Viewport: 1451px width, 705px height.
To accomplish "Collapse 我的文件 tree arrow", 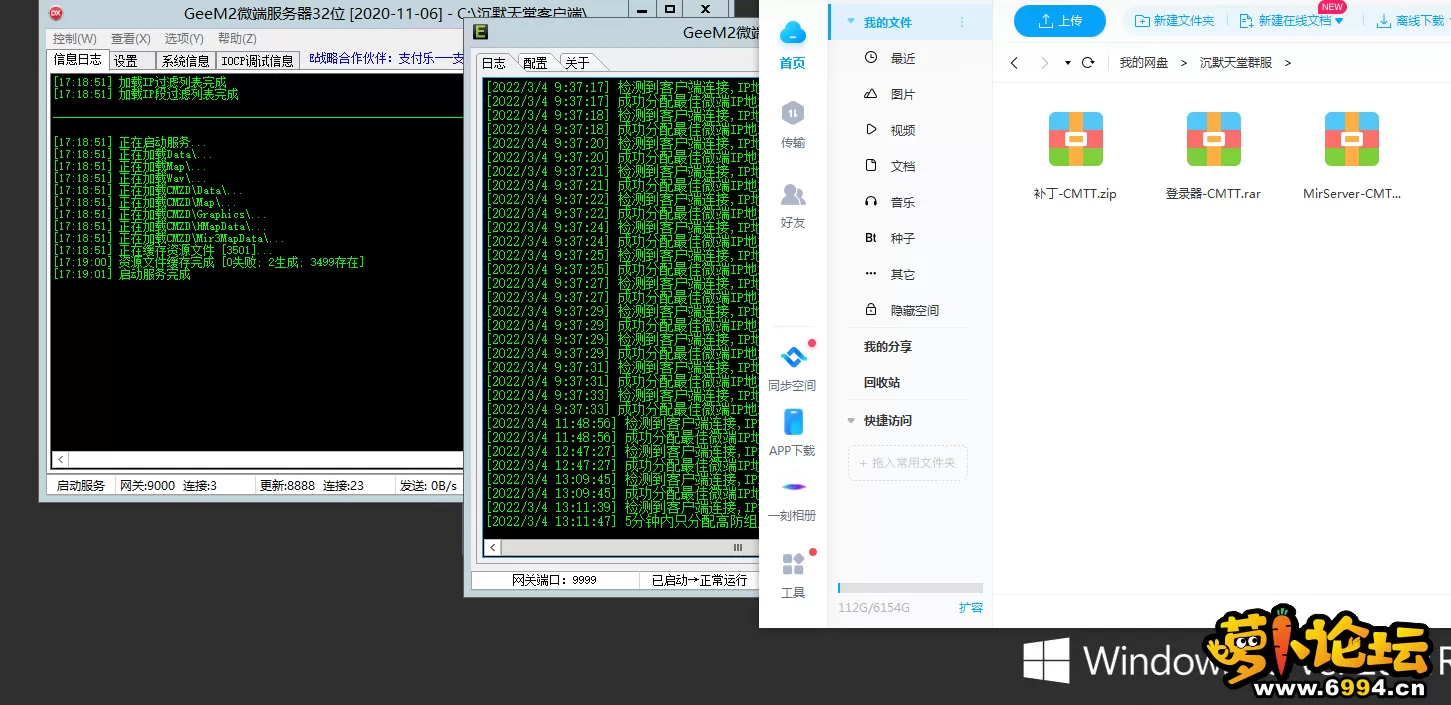I will (x=851, y=22).
